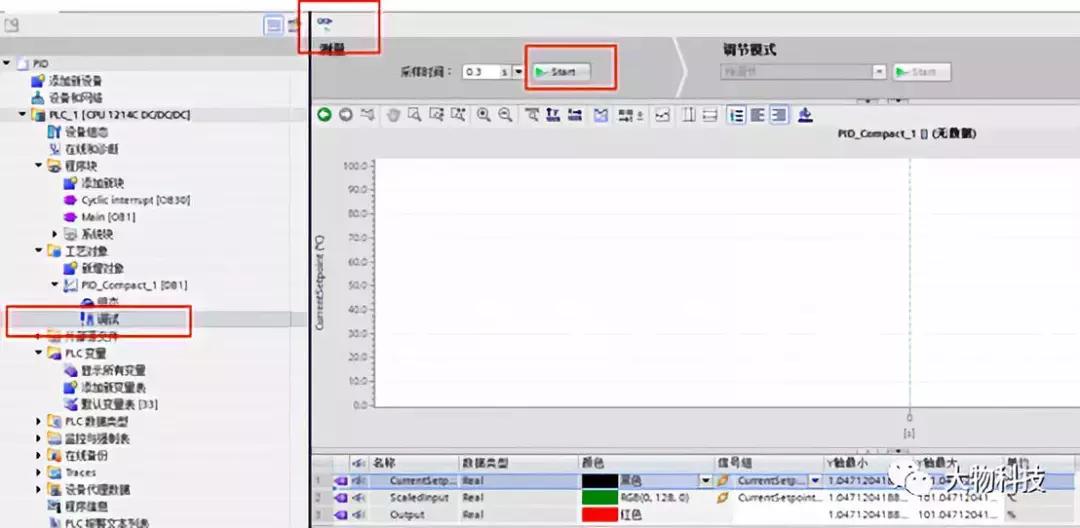Viewport: 1080px width, 528px height.
Task: Open 默认变量表 [33] tag table
Action: 110,404
